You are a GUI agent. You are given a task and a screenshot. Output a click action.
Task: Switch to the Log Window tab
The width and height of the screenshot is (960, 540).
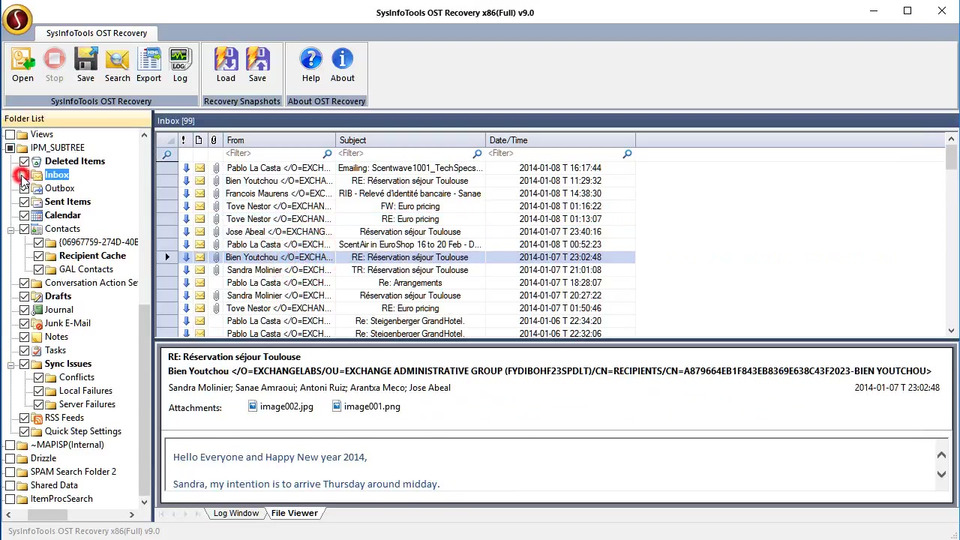pyautogui.click(x=236, y=513)
